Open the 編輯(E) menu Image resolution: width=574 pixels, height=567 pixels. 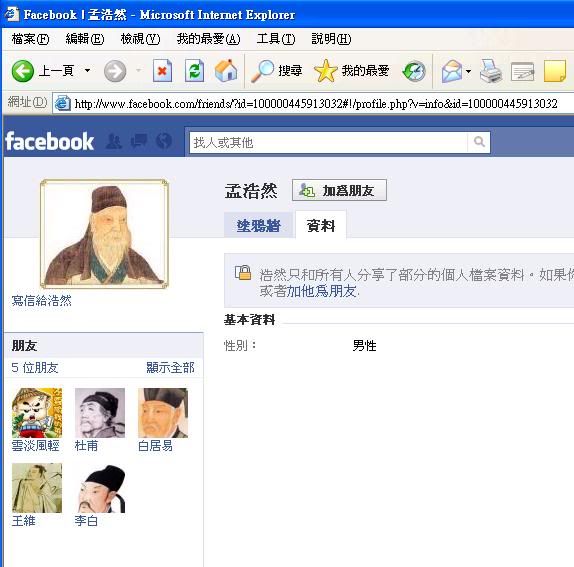tap(85, 39)
